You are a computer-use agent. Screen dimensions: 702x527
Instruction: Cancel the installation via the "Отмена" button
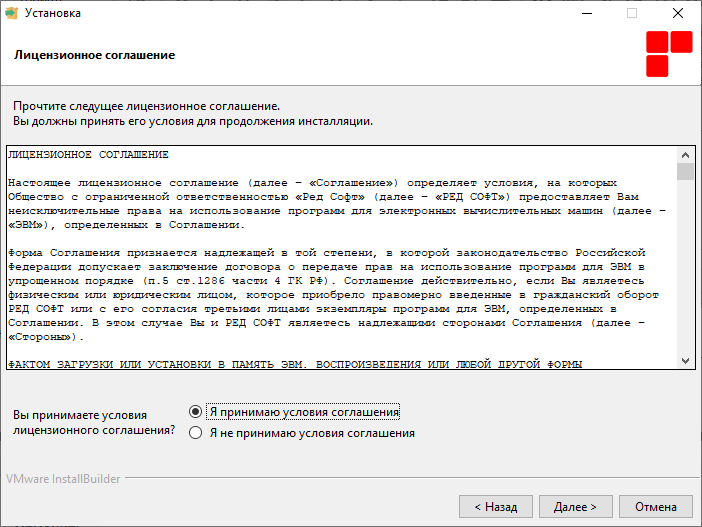(x=655, y=506)
